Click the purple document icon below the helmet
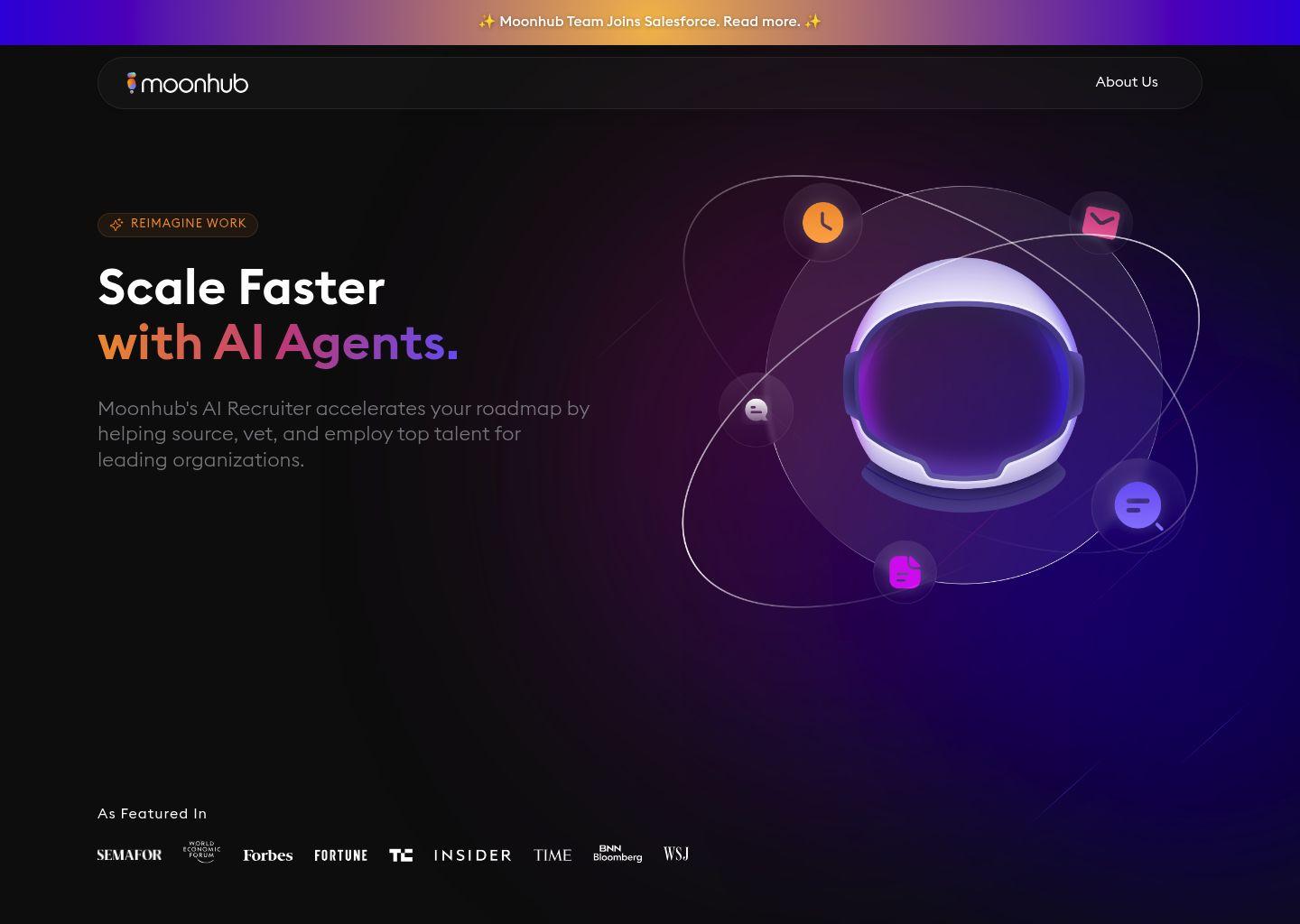 [905, 571]
